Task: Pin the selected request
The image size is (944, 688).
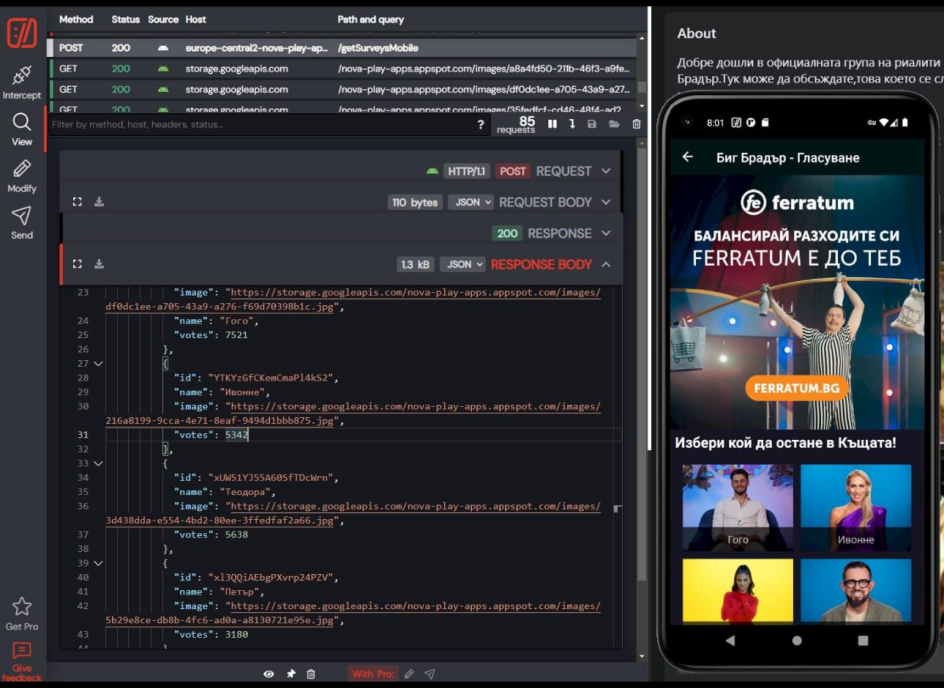Action: point(291,674)
